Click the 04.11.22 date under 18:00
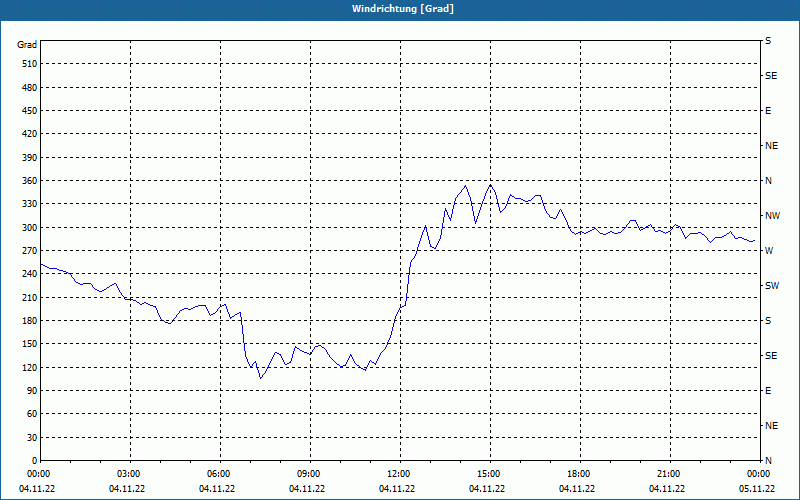This screenshot has width=800, height=500. (x=577, y=489)
